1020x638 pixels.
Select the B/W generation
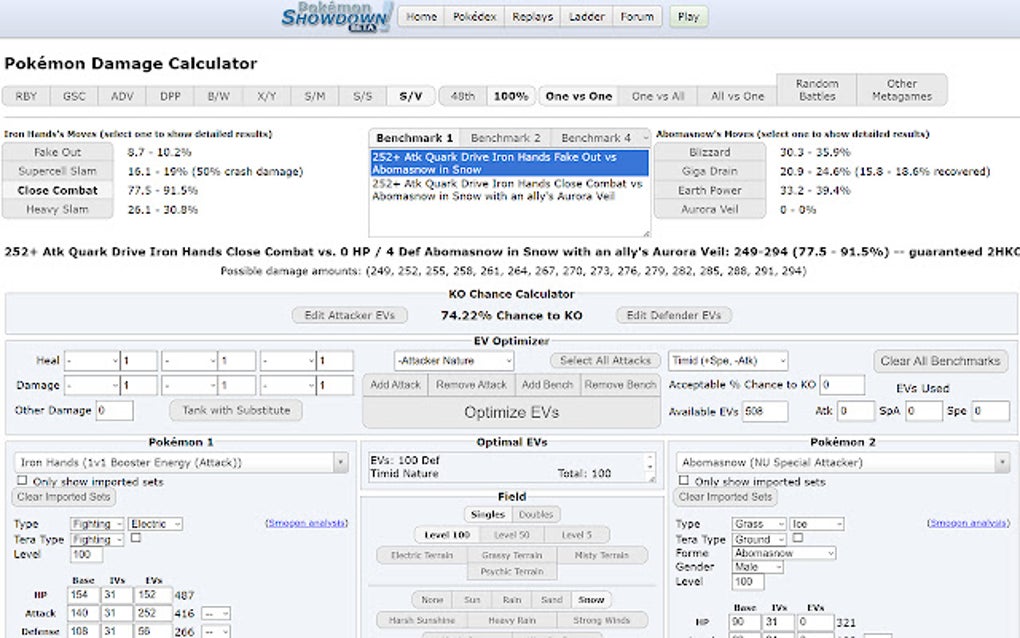[219, 96]
